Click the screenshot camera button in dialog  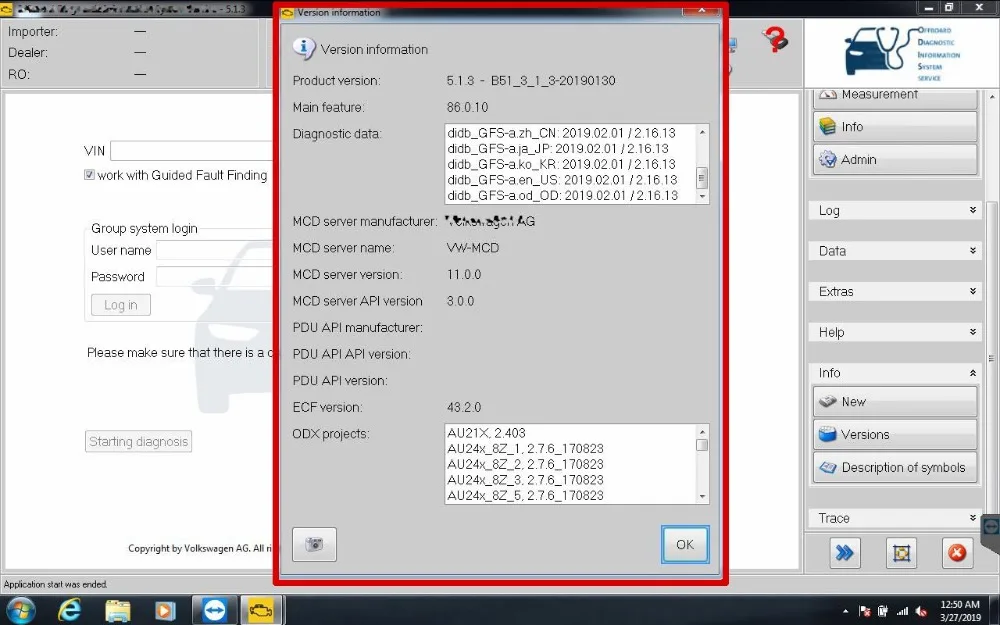point(314,544)
